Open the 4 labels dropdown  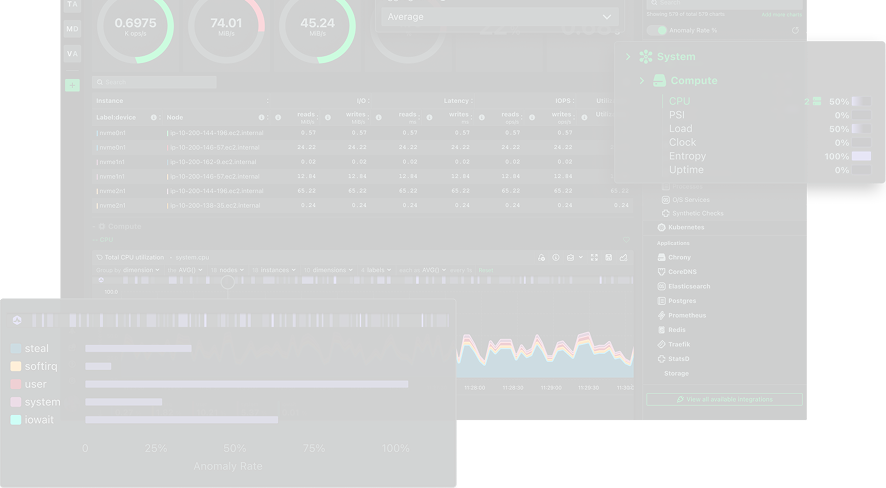(x=376, y=270)
